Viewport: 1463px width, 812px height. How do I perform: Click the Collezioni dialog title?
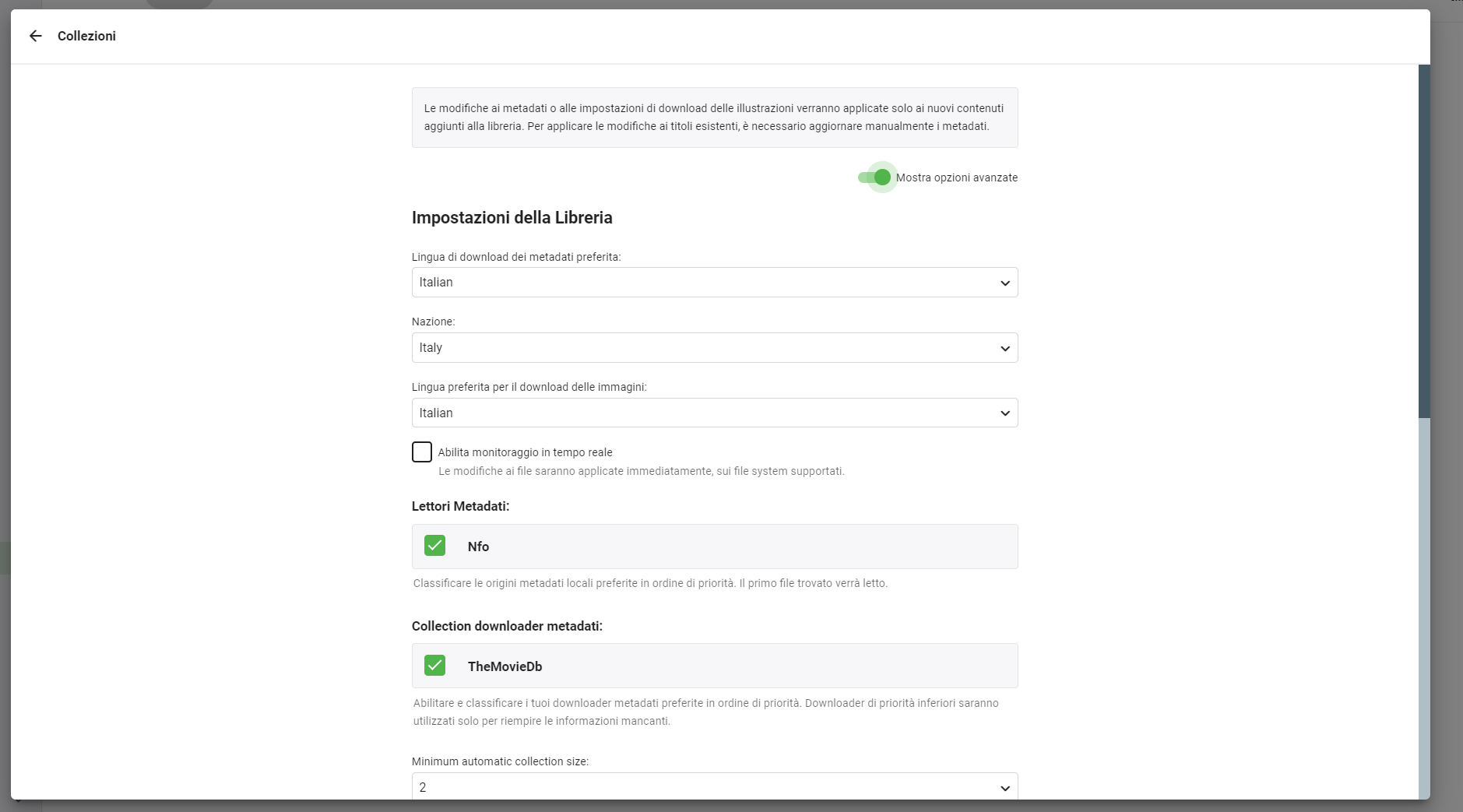[86, 36]
